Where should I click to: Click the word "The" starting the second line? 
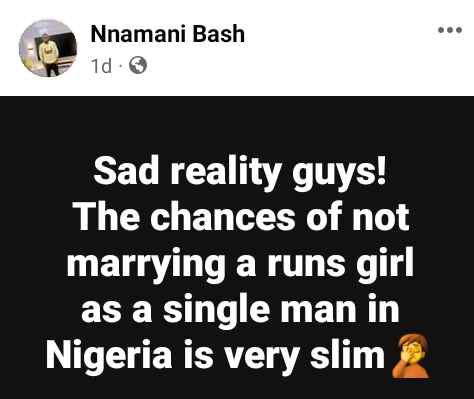click(107, 216)
